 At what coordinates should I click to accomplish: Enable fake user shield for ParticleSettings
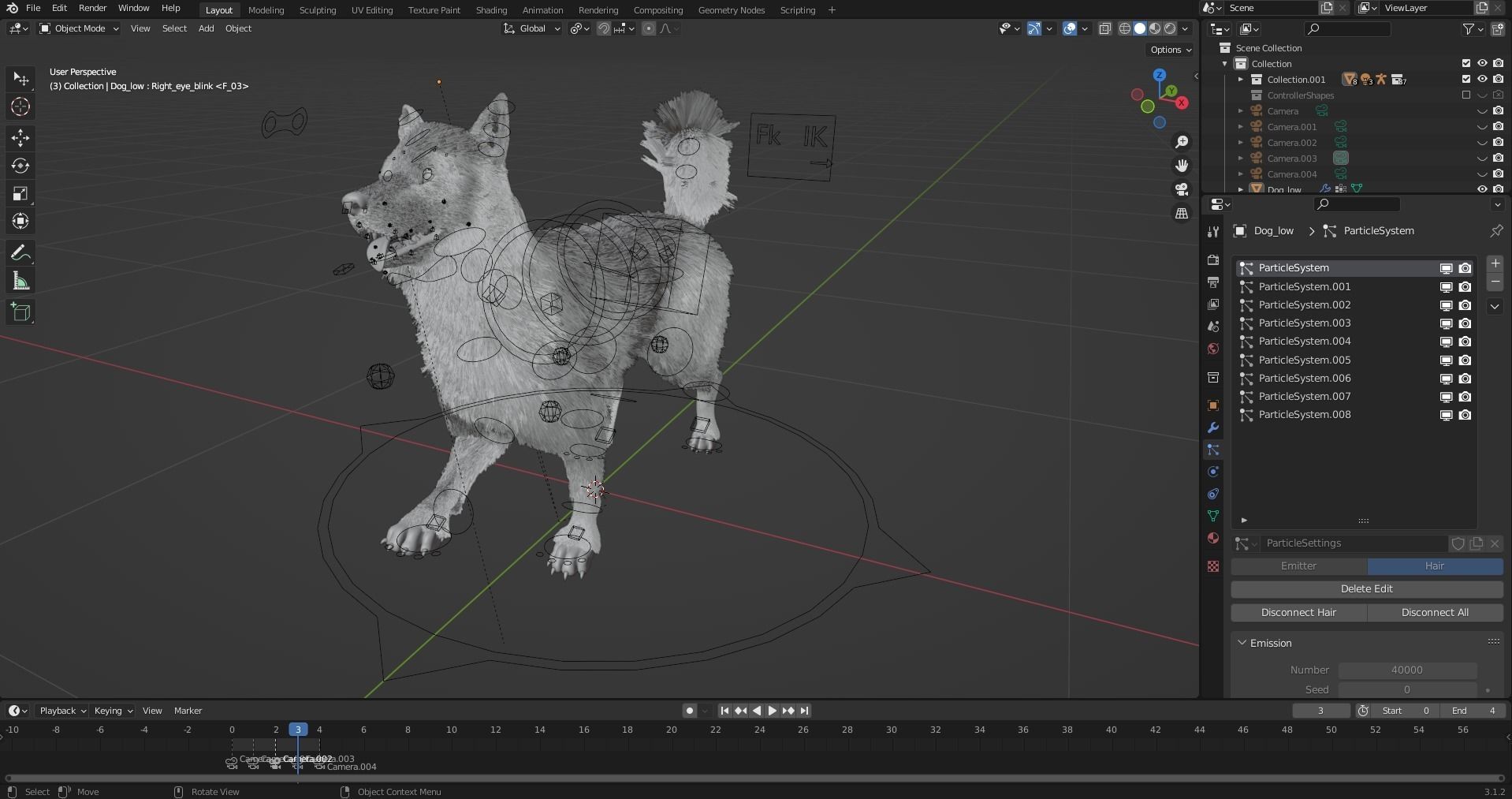[x=1458, y=543]
